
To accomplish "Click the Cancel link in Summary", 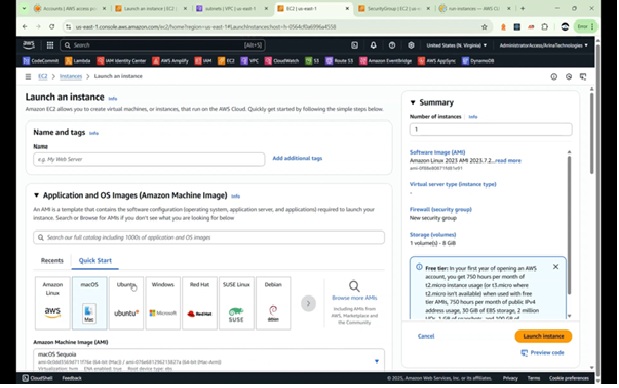I will point(426,336).
